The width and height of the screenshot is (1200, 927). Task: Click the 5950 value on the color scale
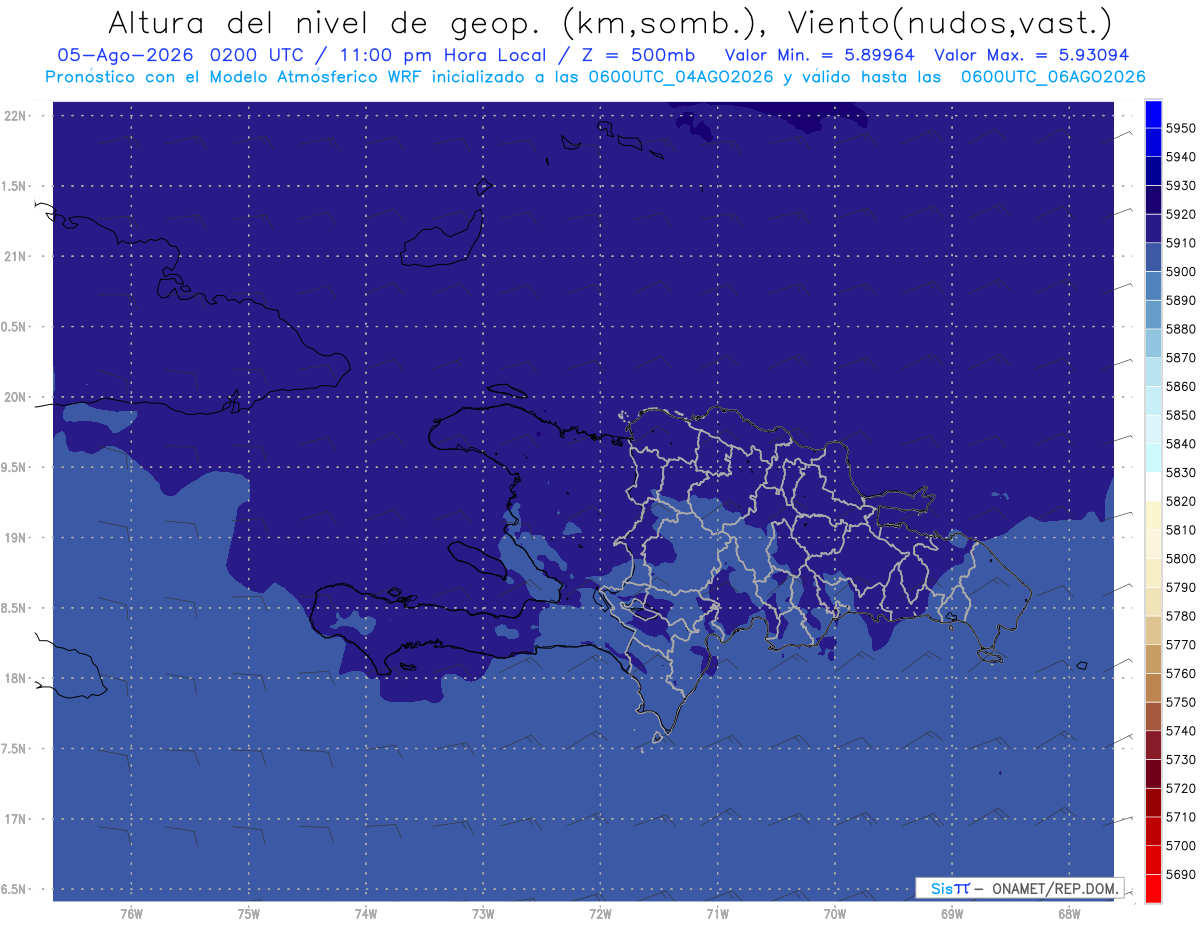(x=1180, y=129)
